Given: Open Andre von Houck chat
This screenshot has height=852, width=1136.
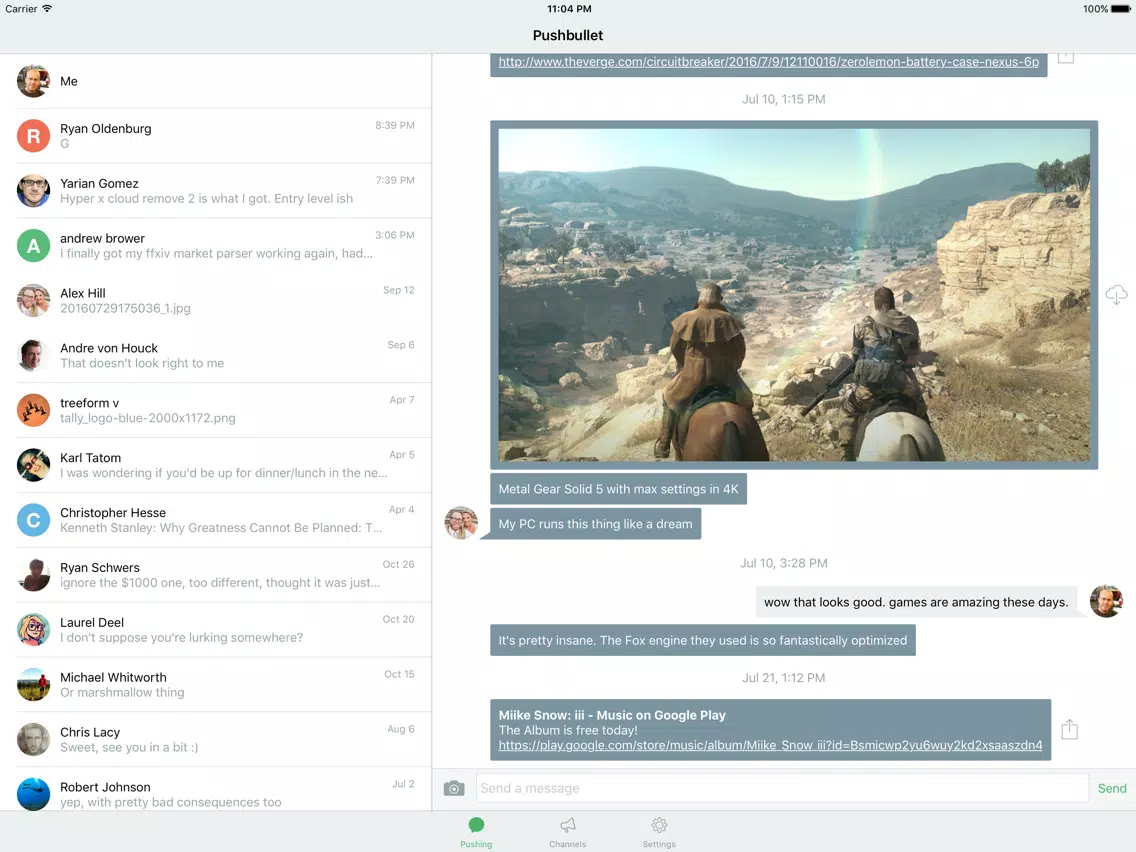Looking at the screenshot, I should click(x=216, y=356).
